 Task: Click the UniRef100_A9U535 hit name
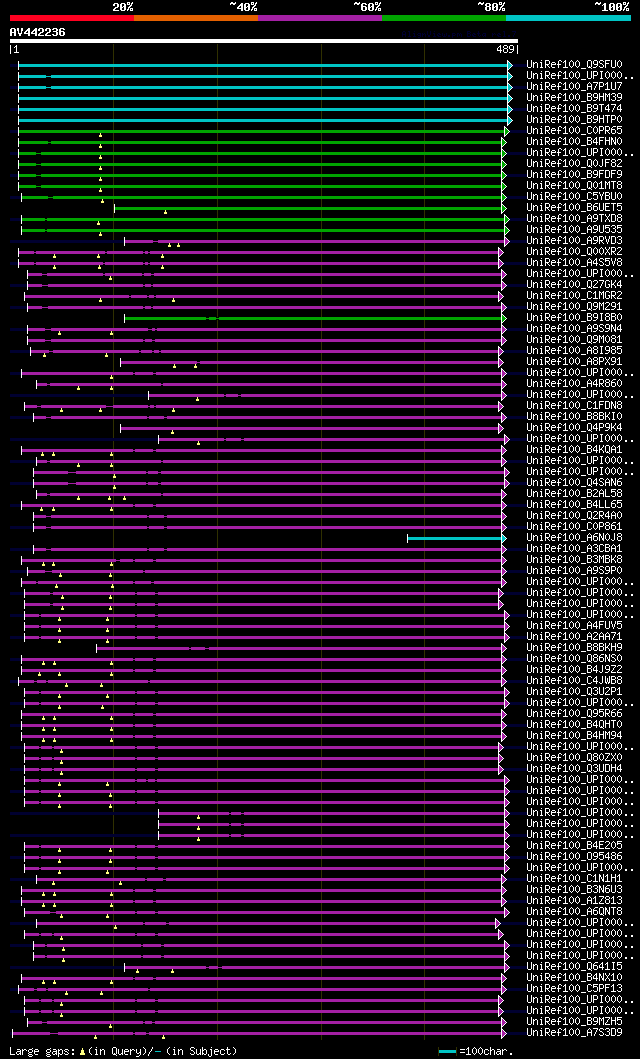575,230
